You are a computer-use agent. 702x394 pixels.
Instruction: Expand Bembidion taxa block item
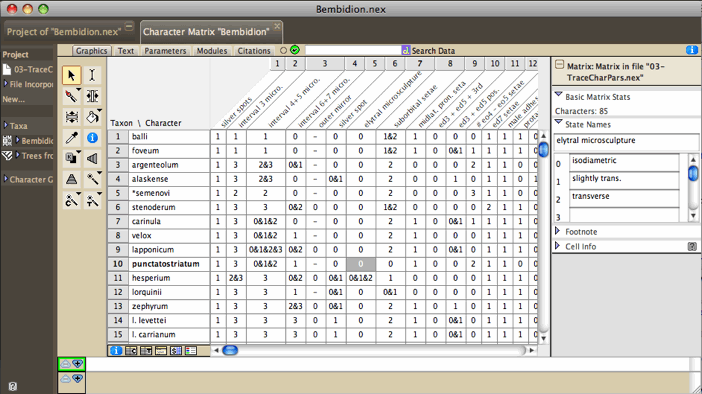point(17,140)
